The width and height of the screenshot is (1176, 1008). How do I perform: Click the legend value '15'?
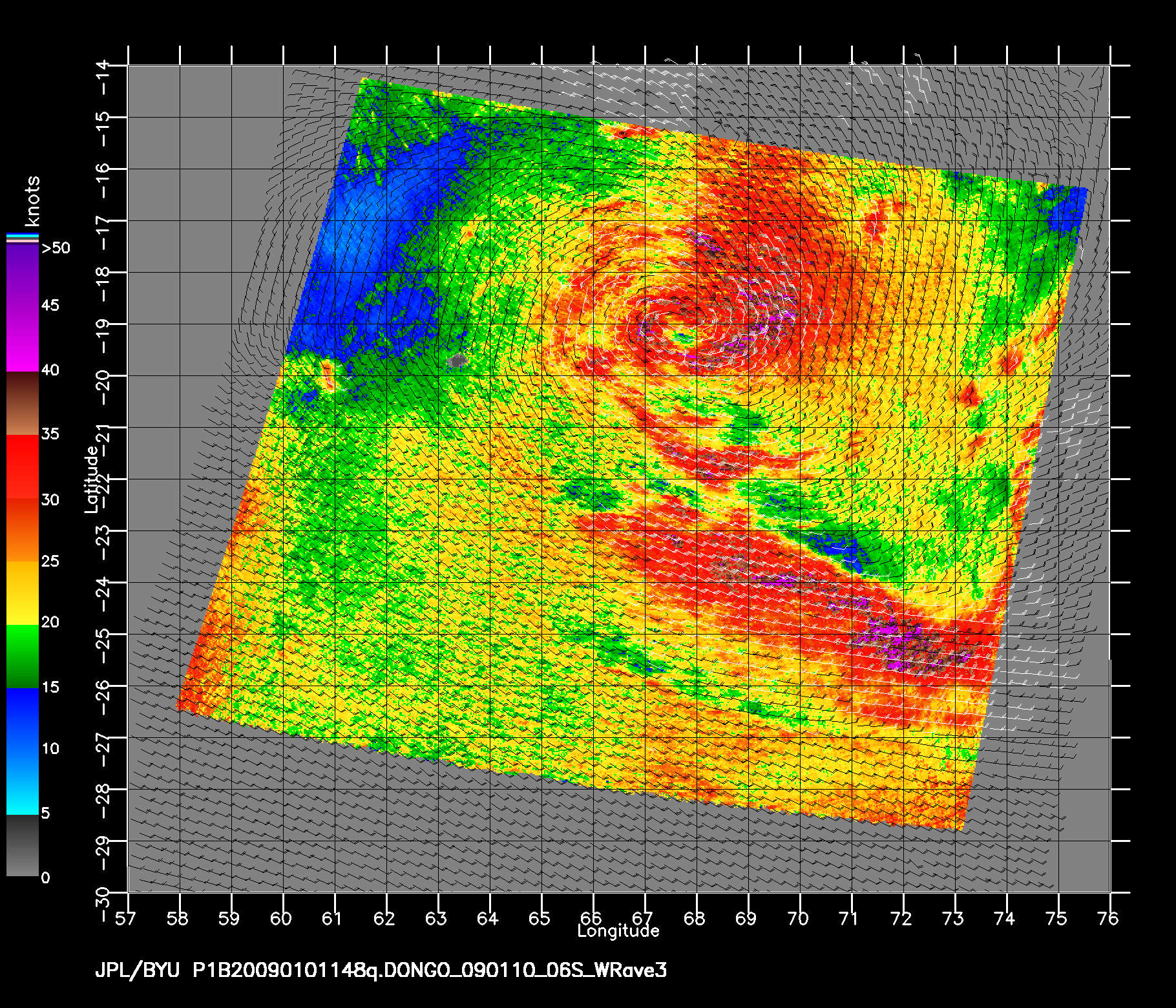pos(50,687)
